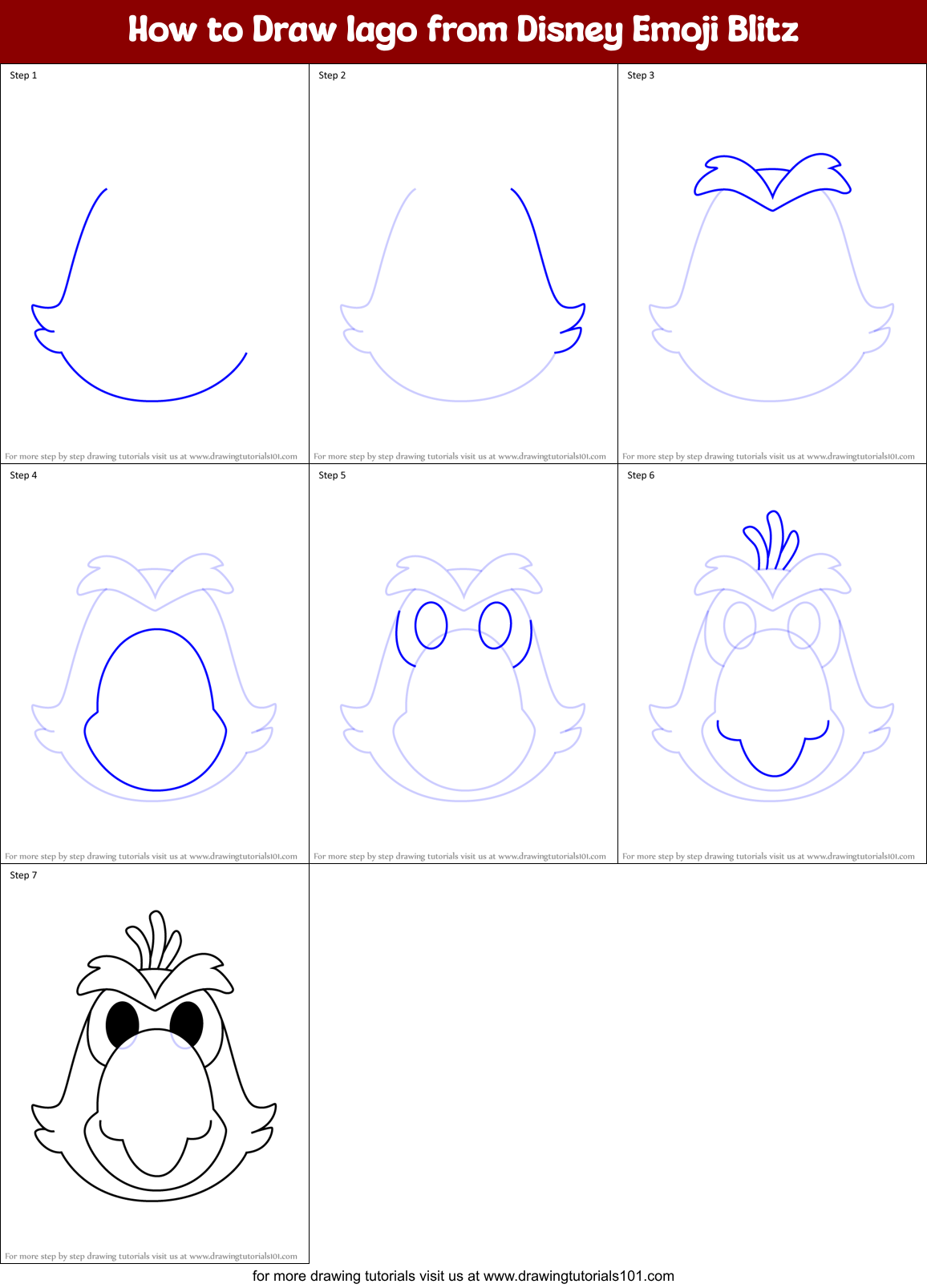
Task: Click the title 'How to Draw Iago from Disney Emoji Blitz'
Action: pos(463,30)
